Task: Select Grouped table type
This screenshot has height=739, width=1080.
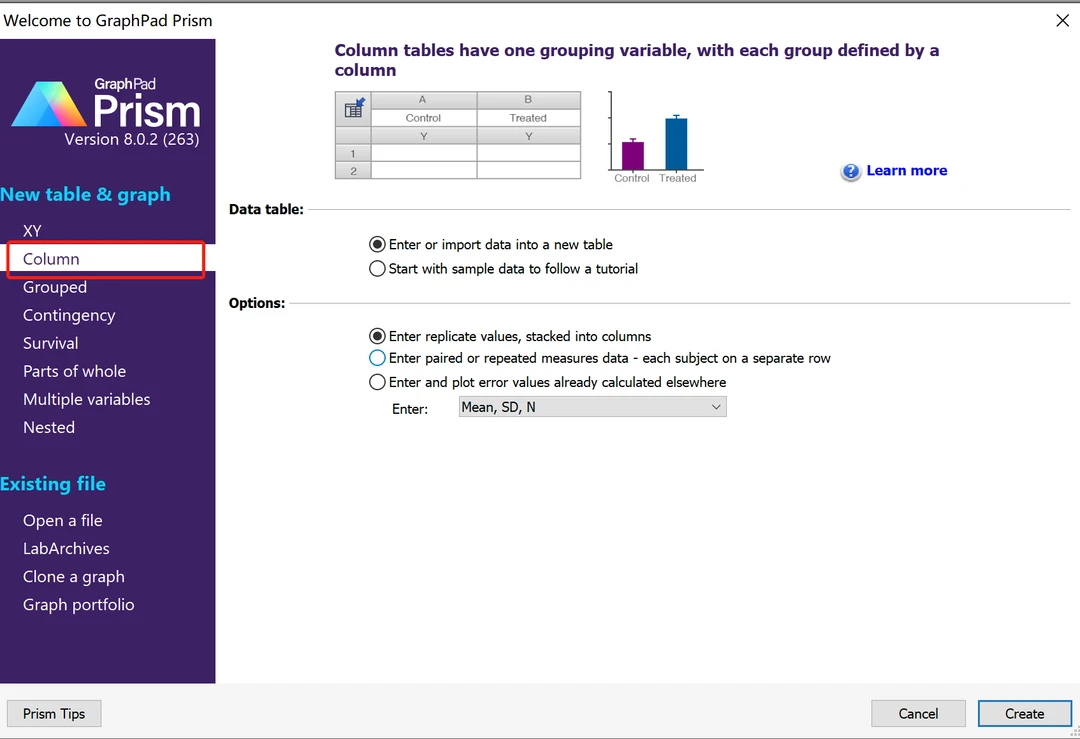Action: pos(55,287)
